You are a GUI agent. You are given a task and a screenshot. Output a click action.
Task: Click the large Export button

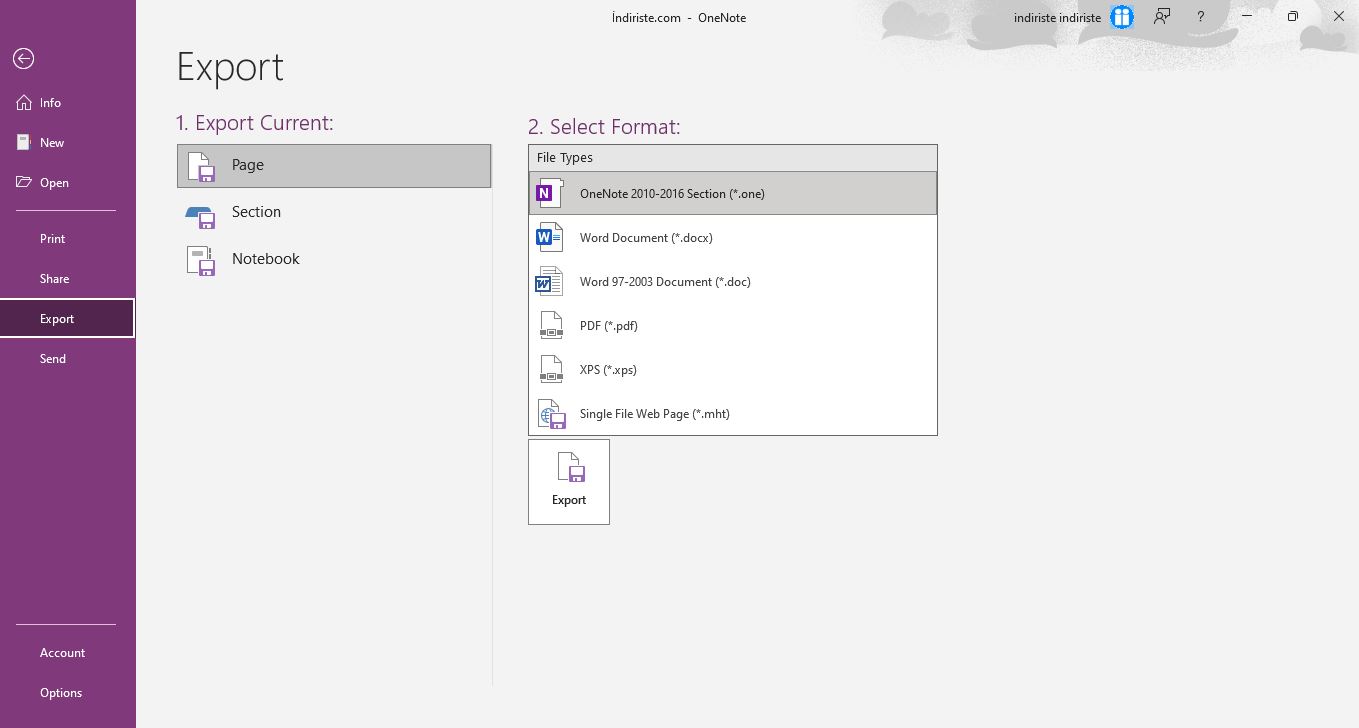click(569, 482)
